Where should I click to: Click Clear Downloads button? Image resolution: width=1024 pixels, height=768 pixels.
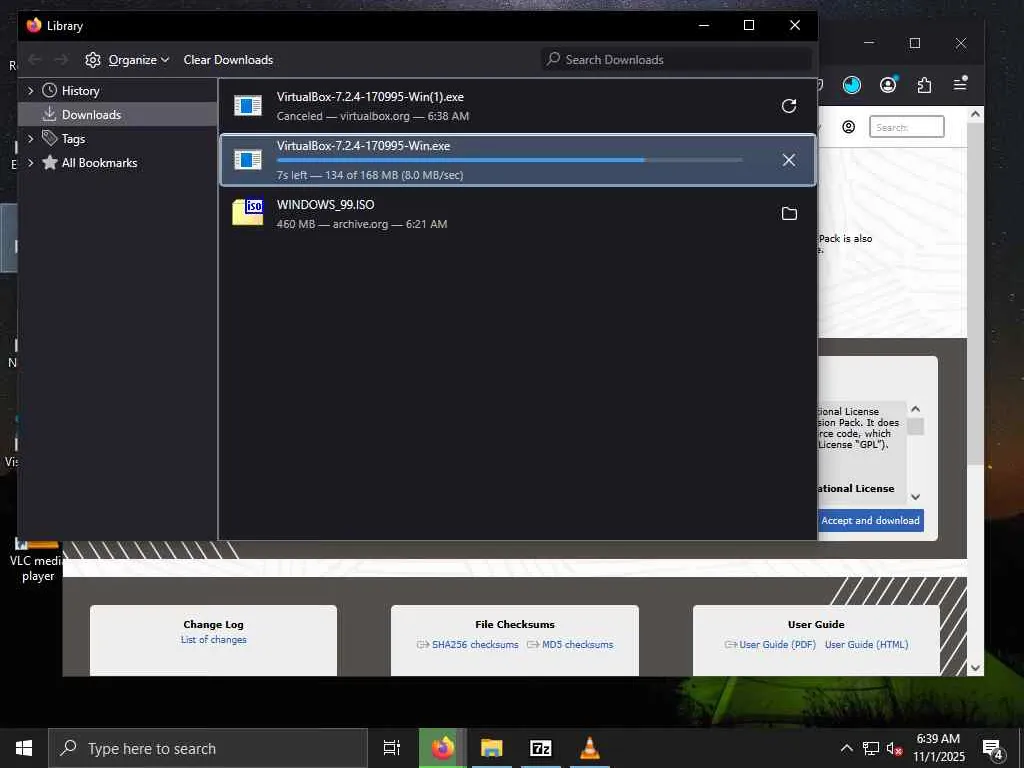[228, 60]
